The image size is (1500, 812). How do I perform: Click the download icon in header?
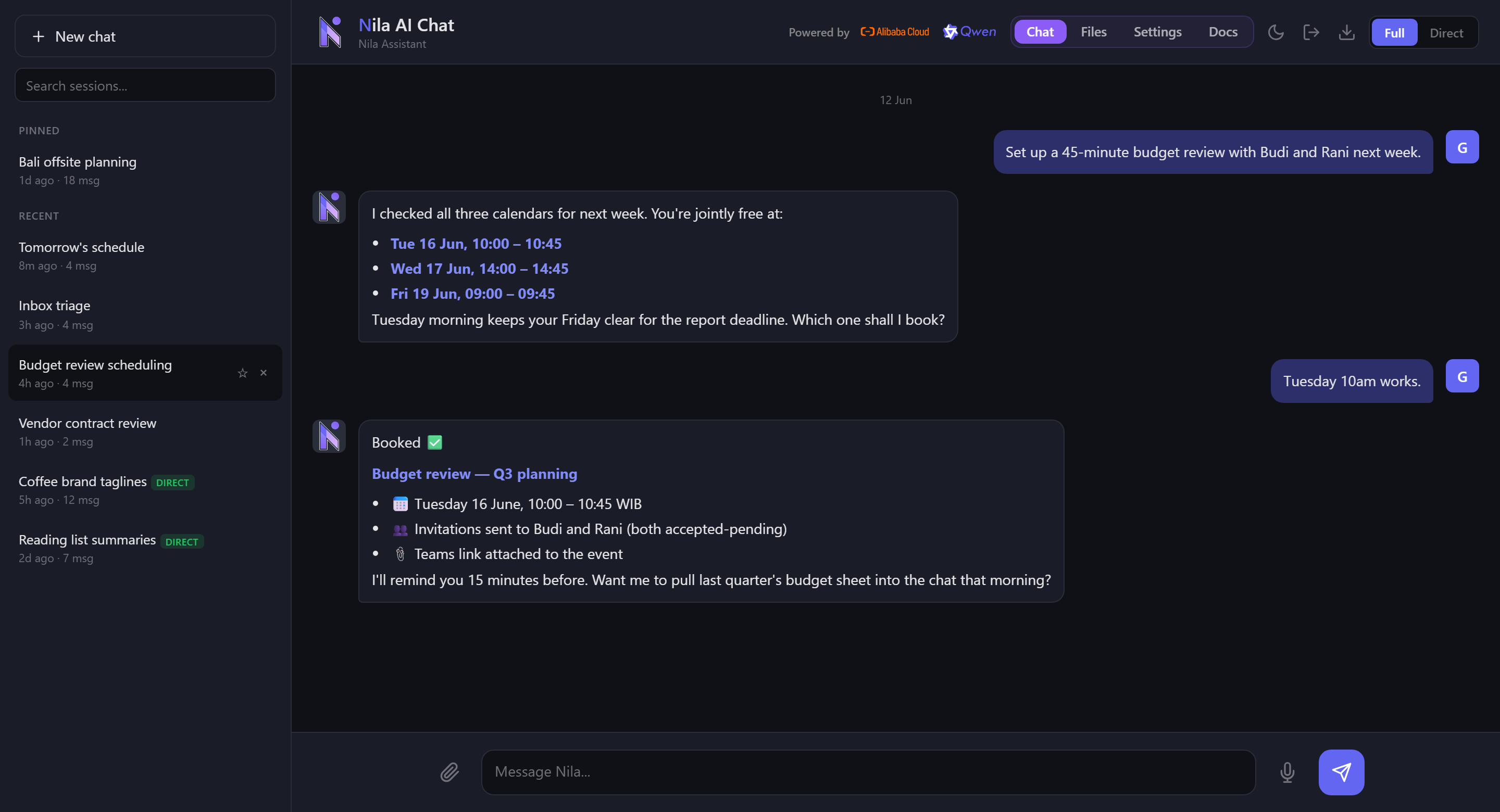(1346, 32)
